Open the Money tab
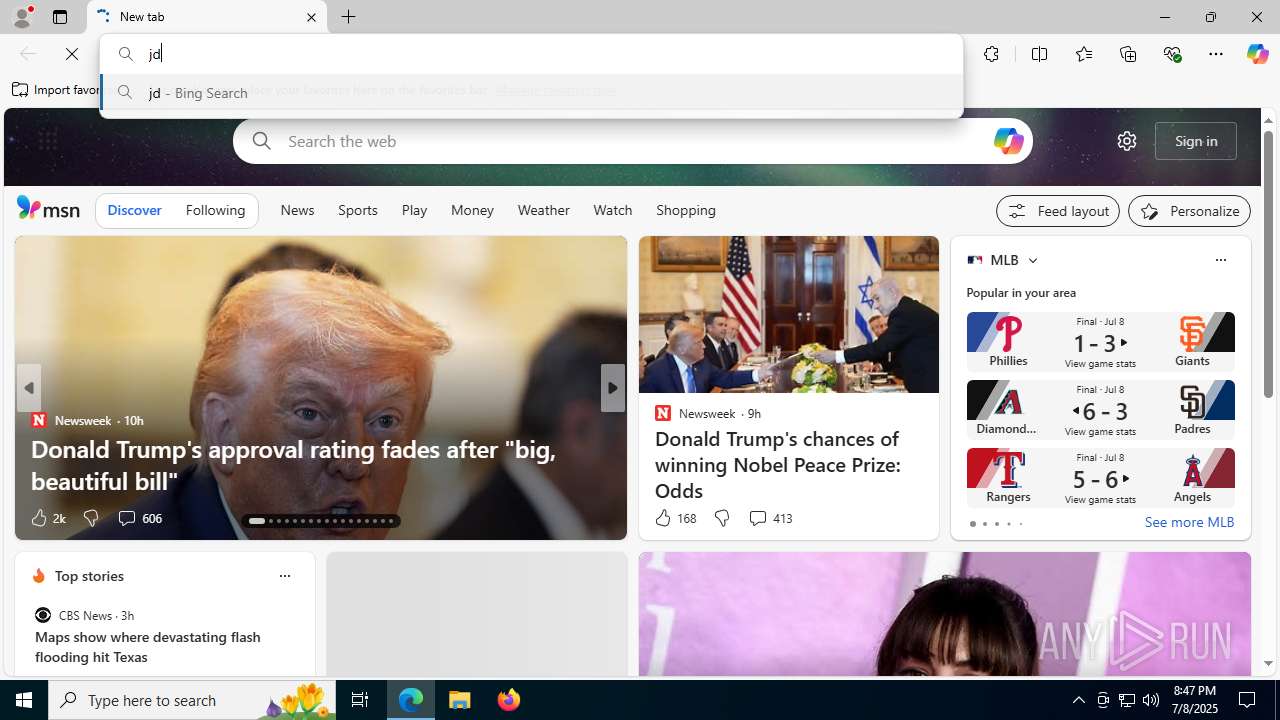Image resolution: width=1280 pixels, height=720 pixels. pos(472,210)
